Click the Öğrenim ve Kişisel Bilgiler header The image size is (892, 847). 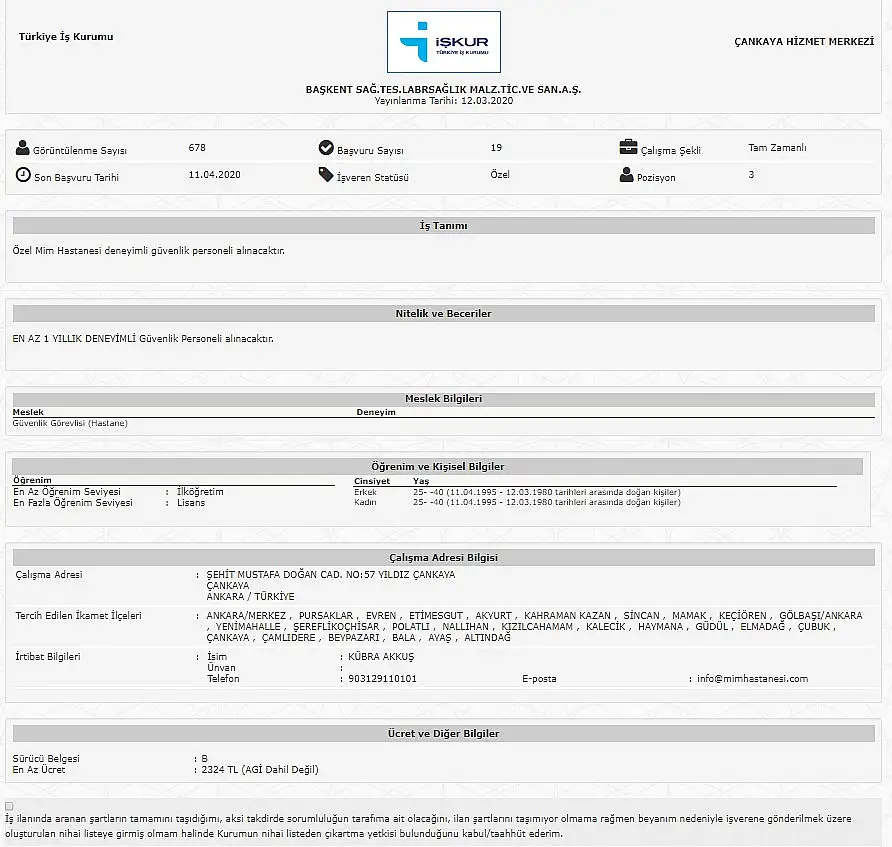[x=437, y=466]
